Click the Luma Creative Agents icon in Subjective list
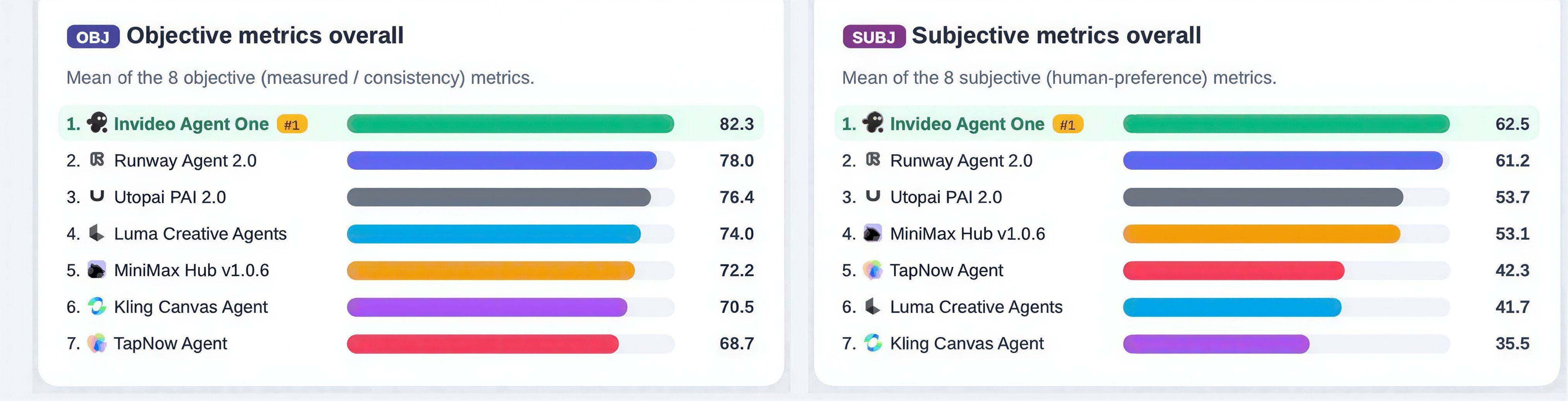The width and height of the screenshot is (1568, 401). coord(872,306)
